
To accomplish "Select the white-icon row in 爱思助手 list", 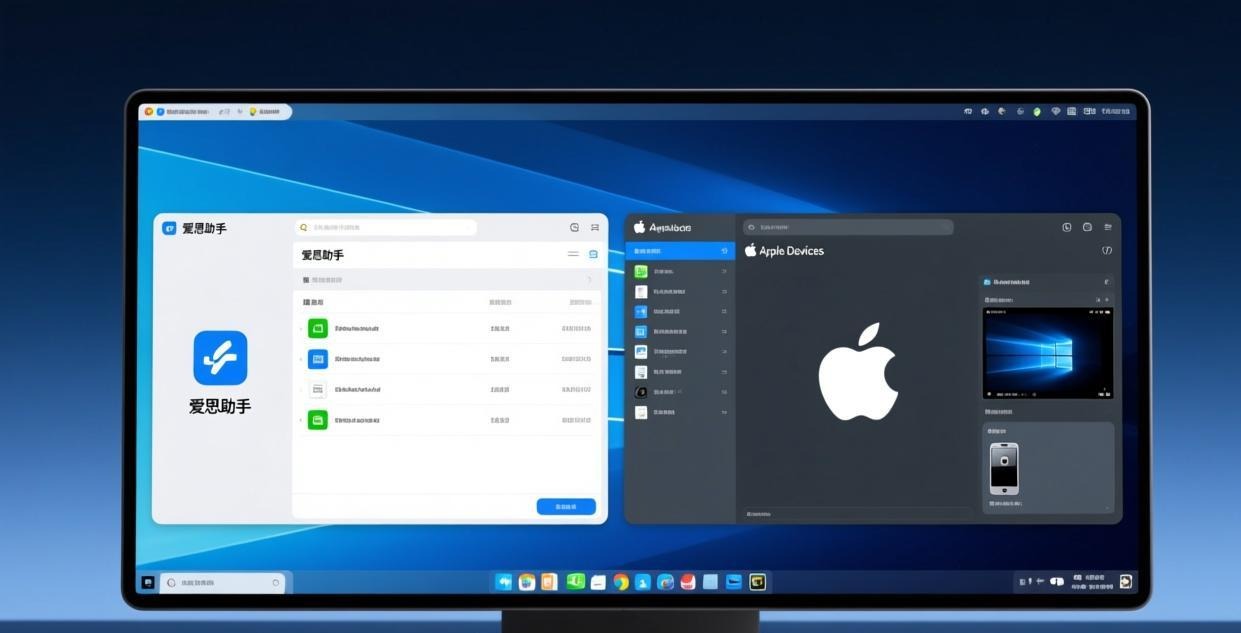I will [x=447, y=390].
